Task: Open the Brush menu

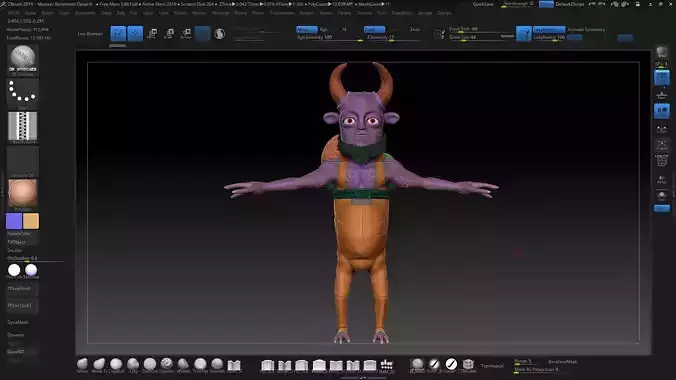Action: pos(47,13)
